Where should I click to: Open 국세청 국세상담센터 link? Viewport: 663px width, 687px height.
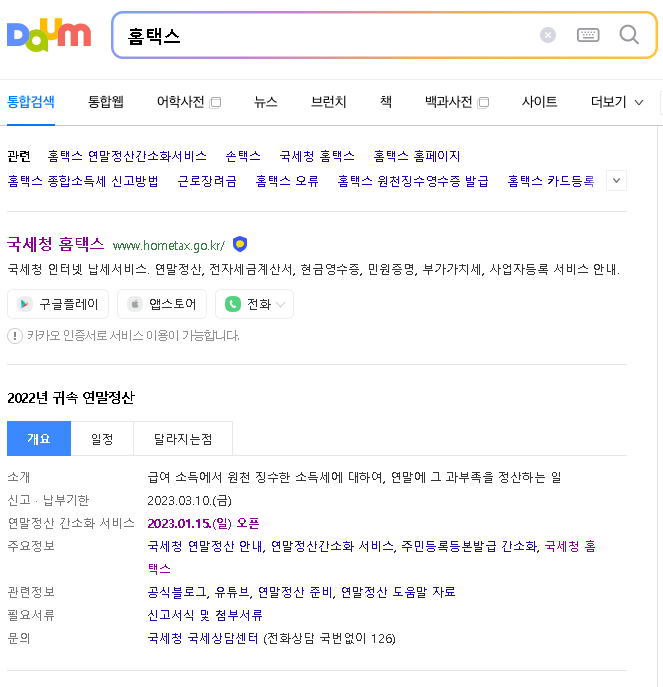coord(203,638)
